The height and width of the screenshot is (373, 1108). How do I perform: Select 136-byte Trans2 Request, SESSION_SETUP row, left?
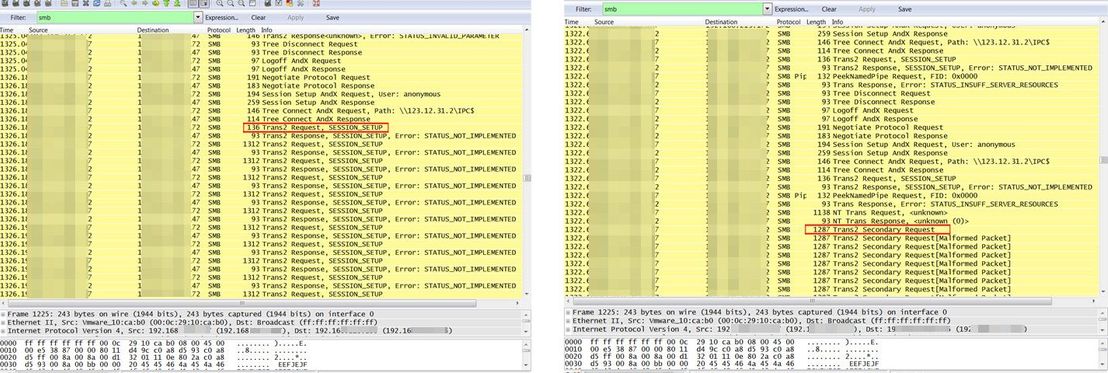pos(261,127)
